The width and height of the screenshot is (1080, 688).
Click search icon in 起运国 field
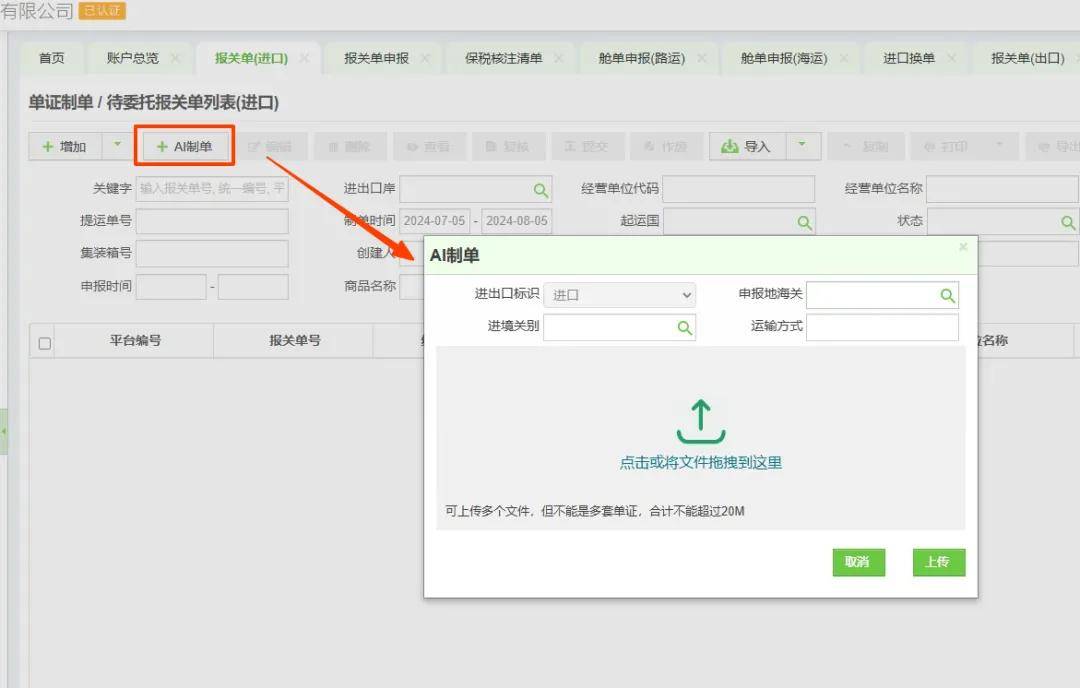point(804,222)
